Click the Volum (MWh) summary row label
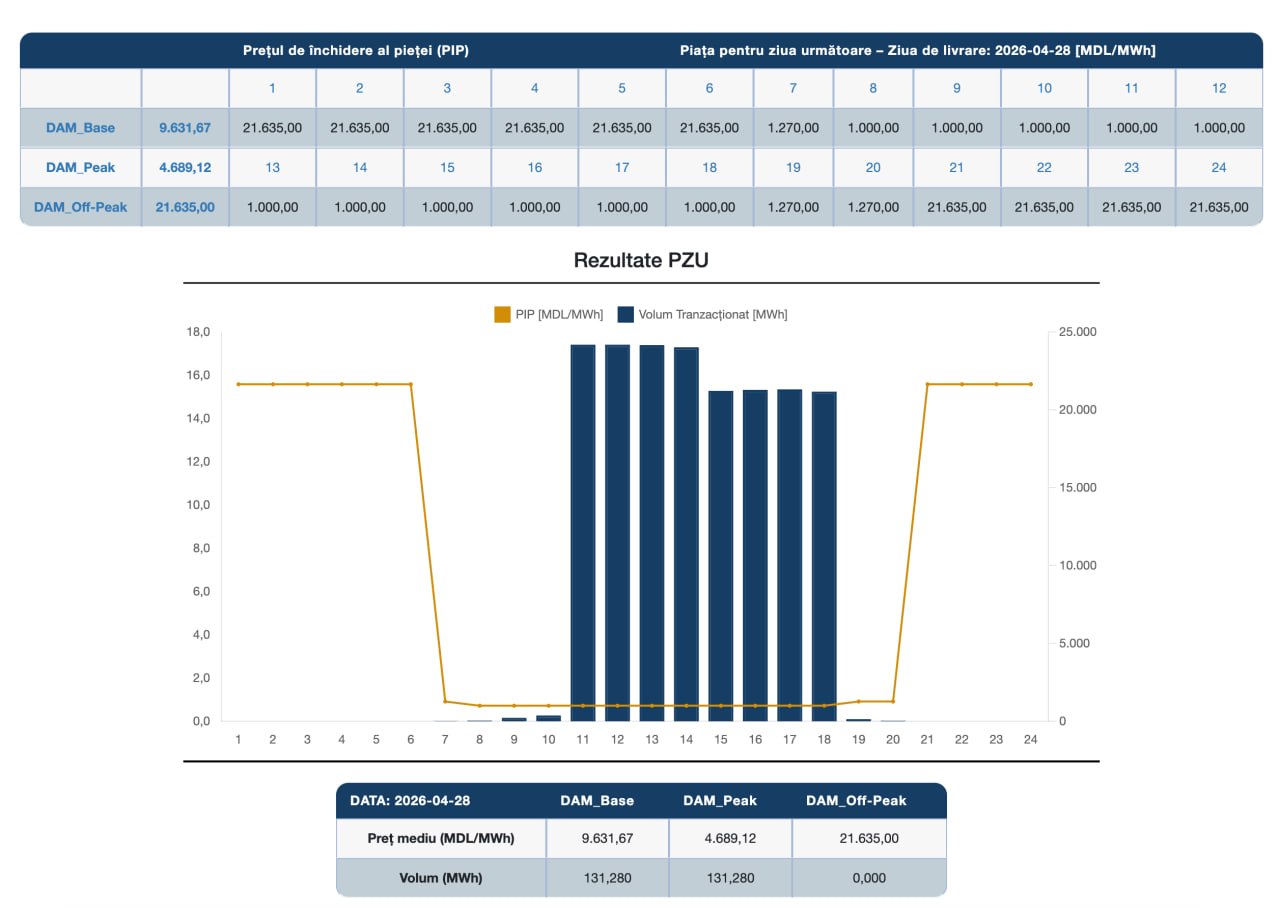This screenshot has width=1280, height=908. (x=441, y=878)
